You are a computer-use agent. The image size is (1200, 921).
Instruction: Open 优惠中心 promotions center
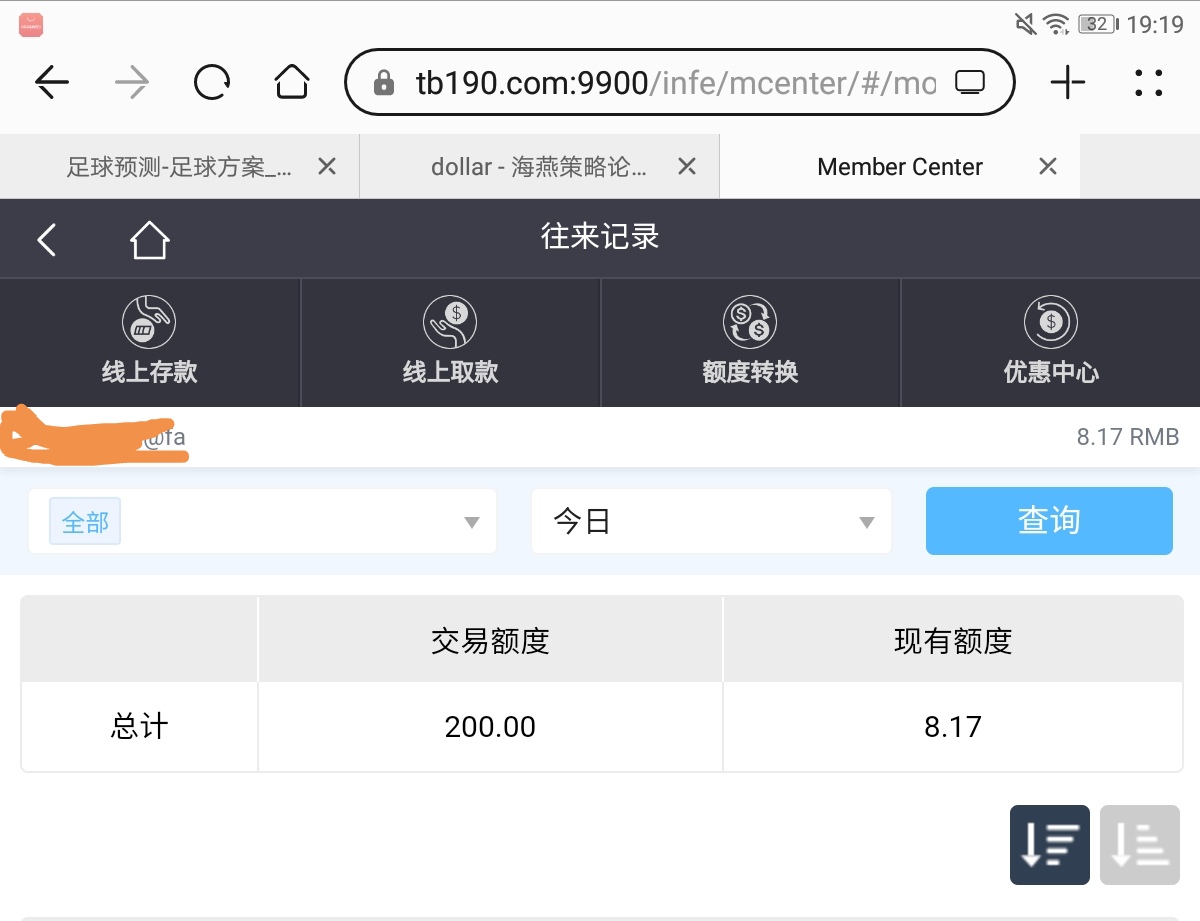click(1051, 342)
